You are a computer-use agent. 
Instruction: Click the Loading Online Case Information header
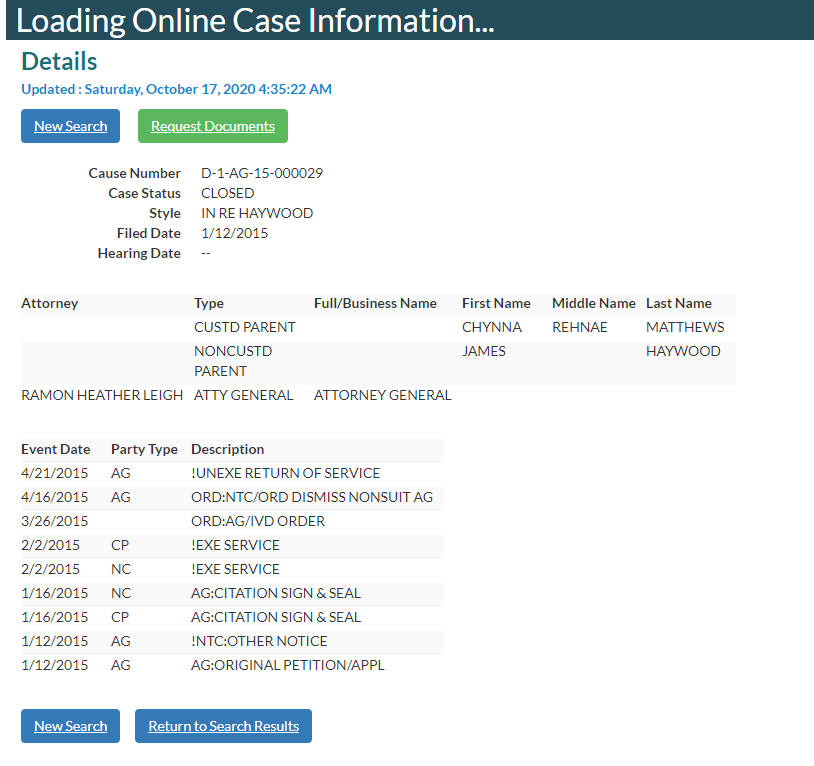[255, 21]
